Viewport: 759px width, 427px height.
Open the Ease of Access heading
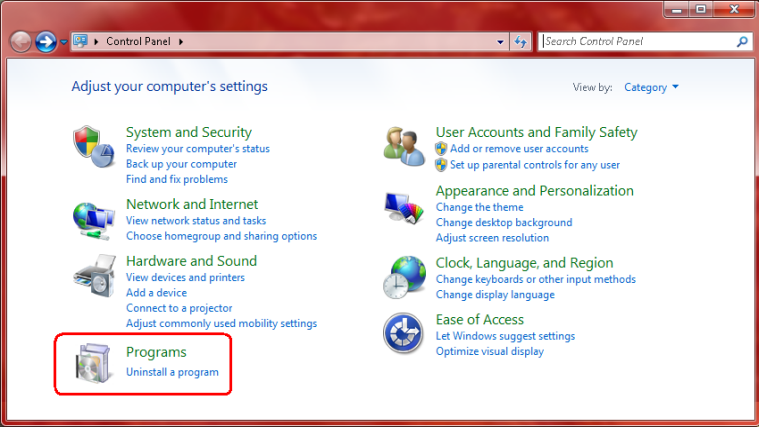click(479, 320)
